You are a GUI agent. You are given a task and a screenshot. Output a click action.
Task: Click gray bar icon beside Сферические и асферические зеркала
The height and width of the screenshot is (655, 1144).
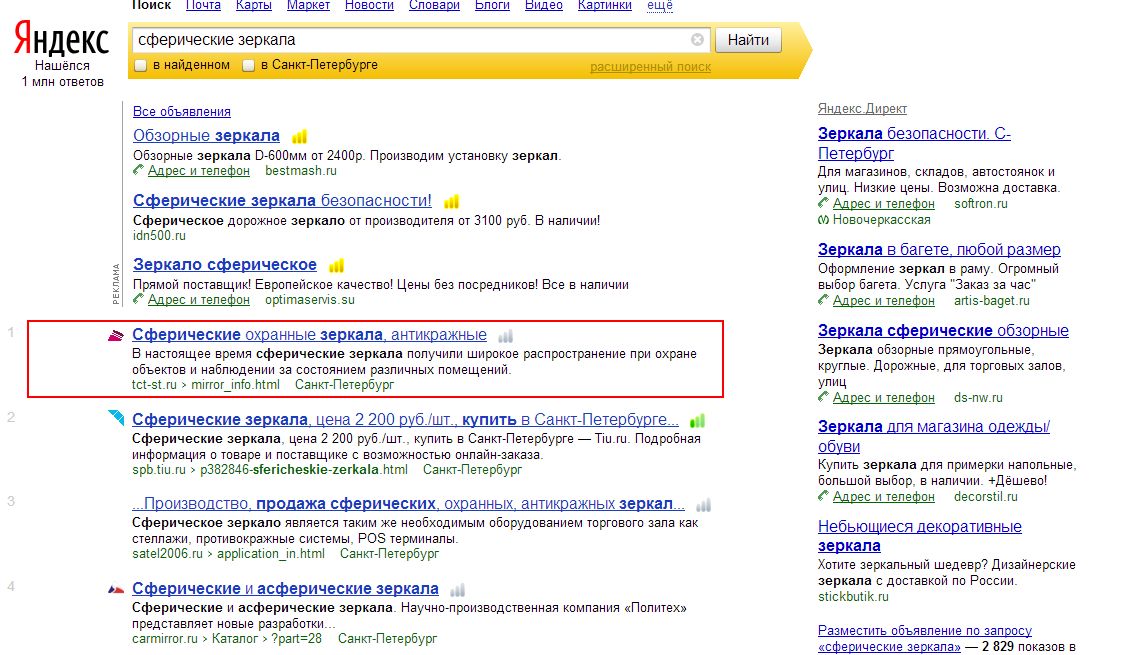[457, 589]
